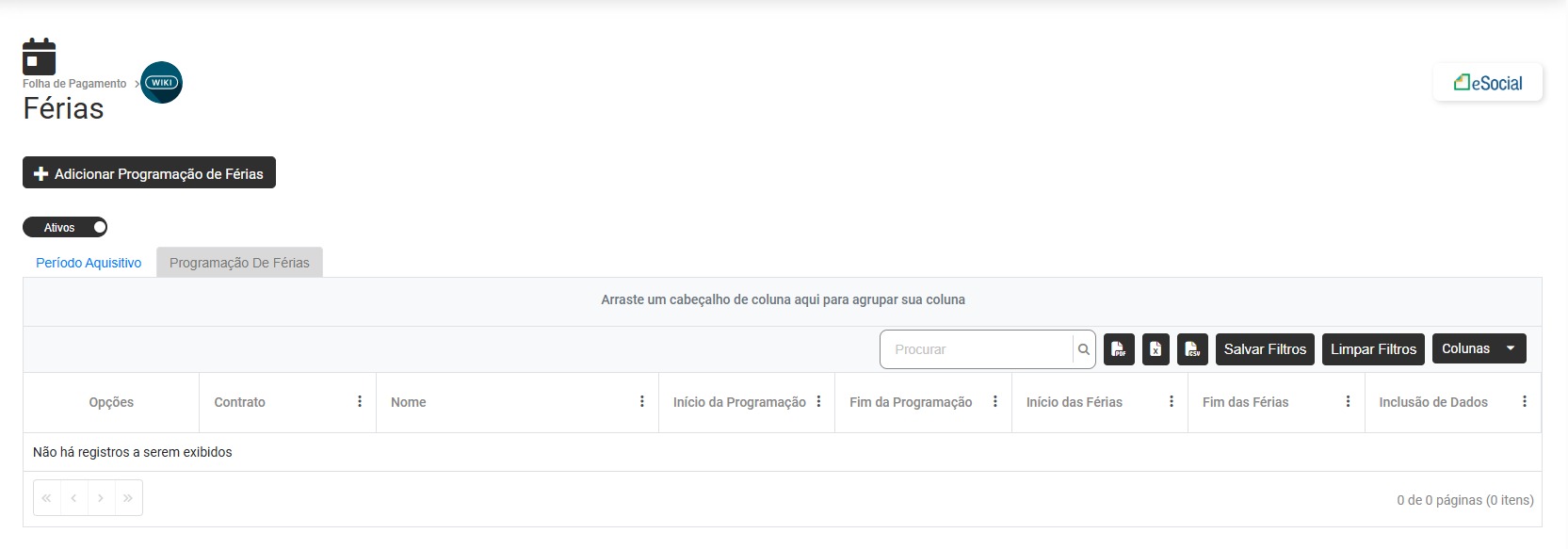
Task: Sort by Fim das Férias header
Action: (x=1245, y=402)
